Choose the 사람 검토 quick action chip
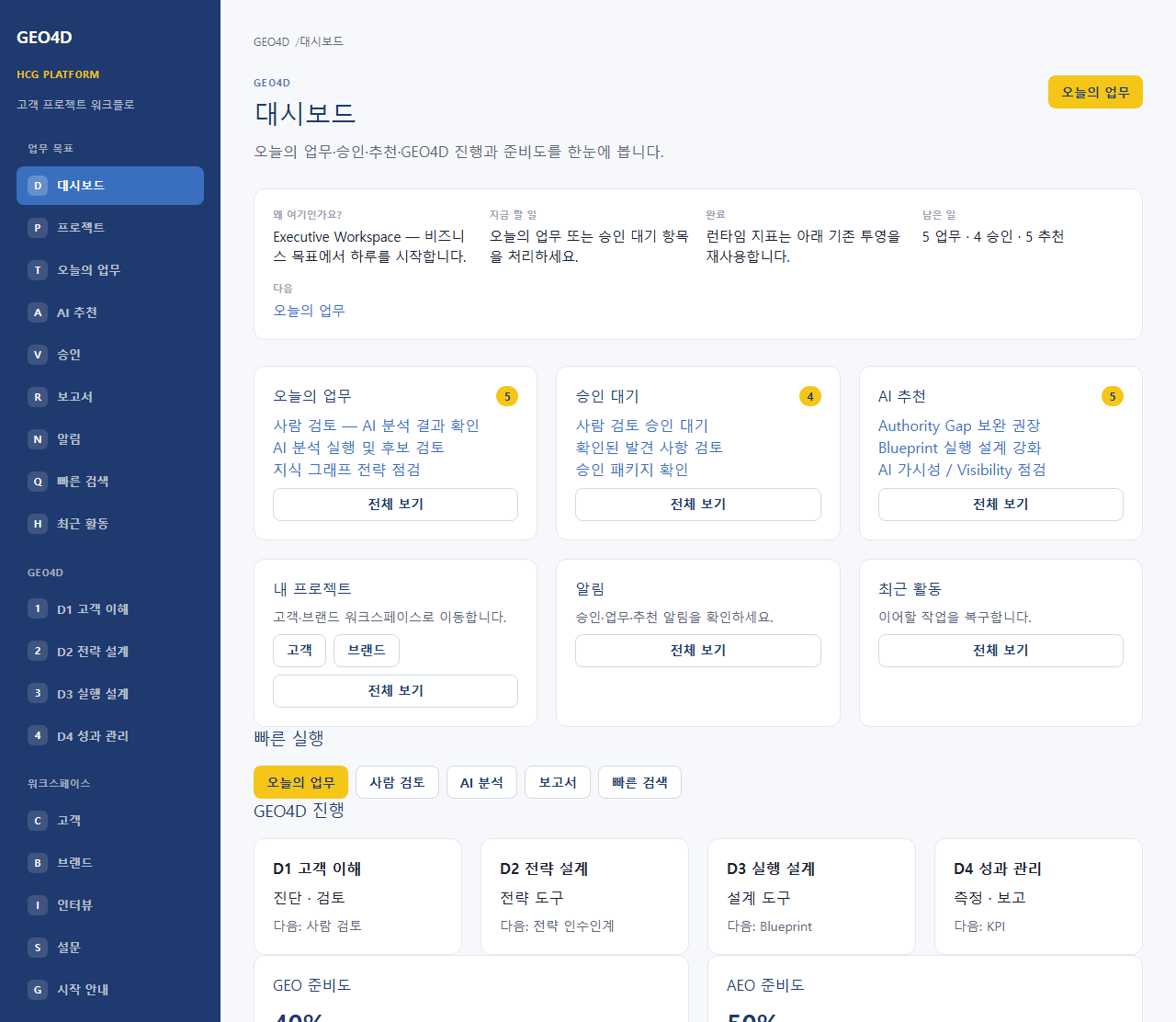Screen dimensions: 1176x1022 coord(397,782)
